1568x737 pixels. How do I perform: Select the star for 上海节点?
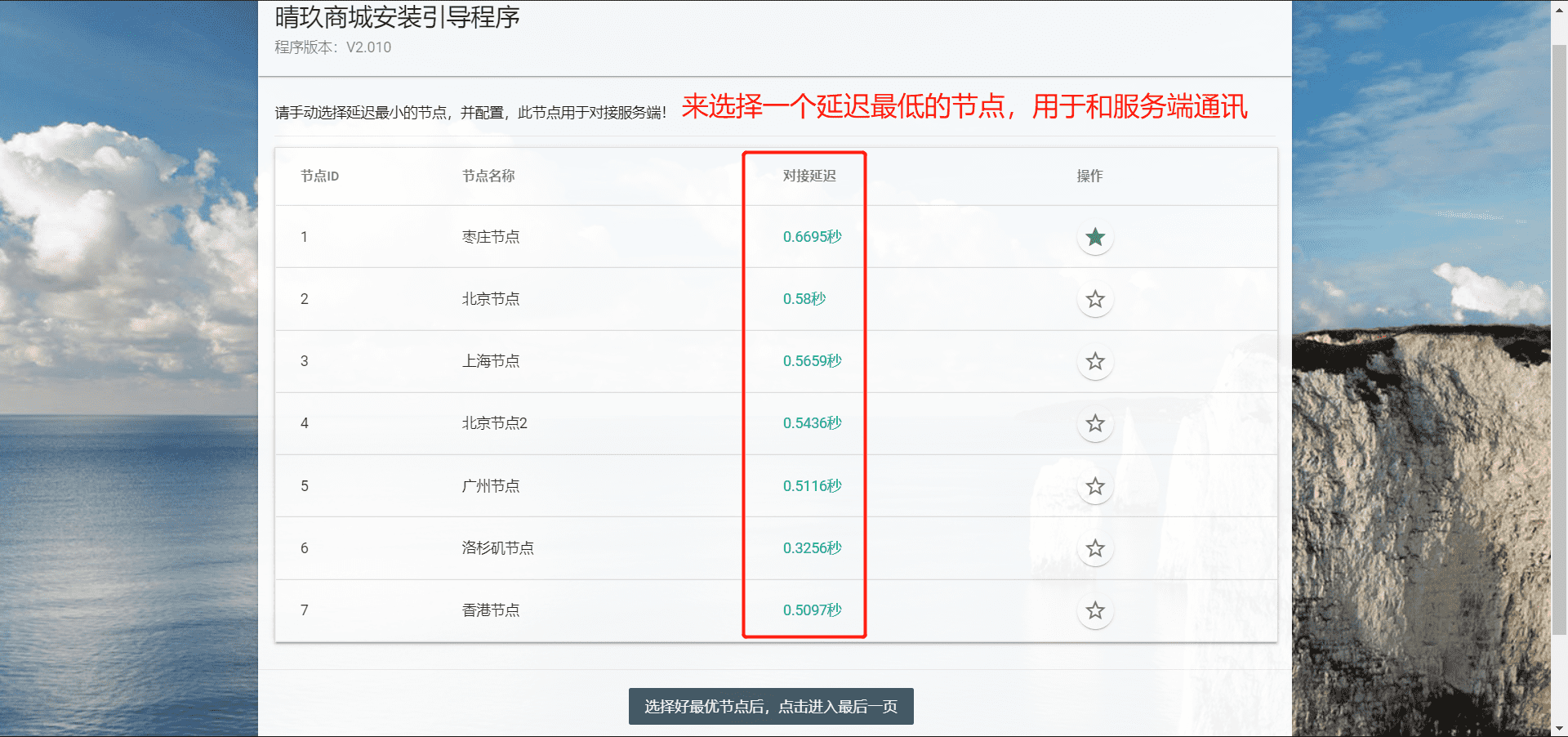click(x=1095, y=361)
